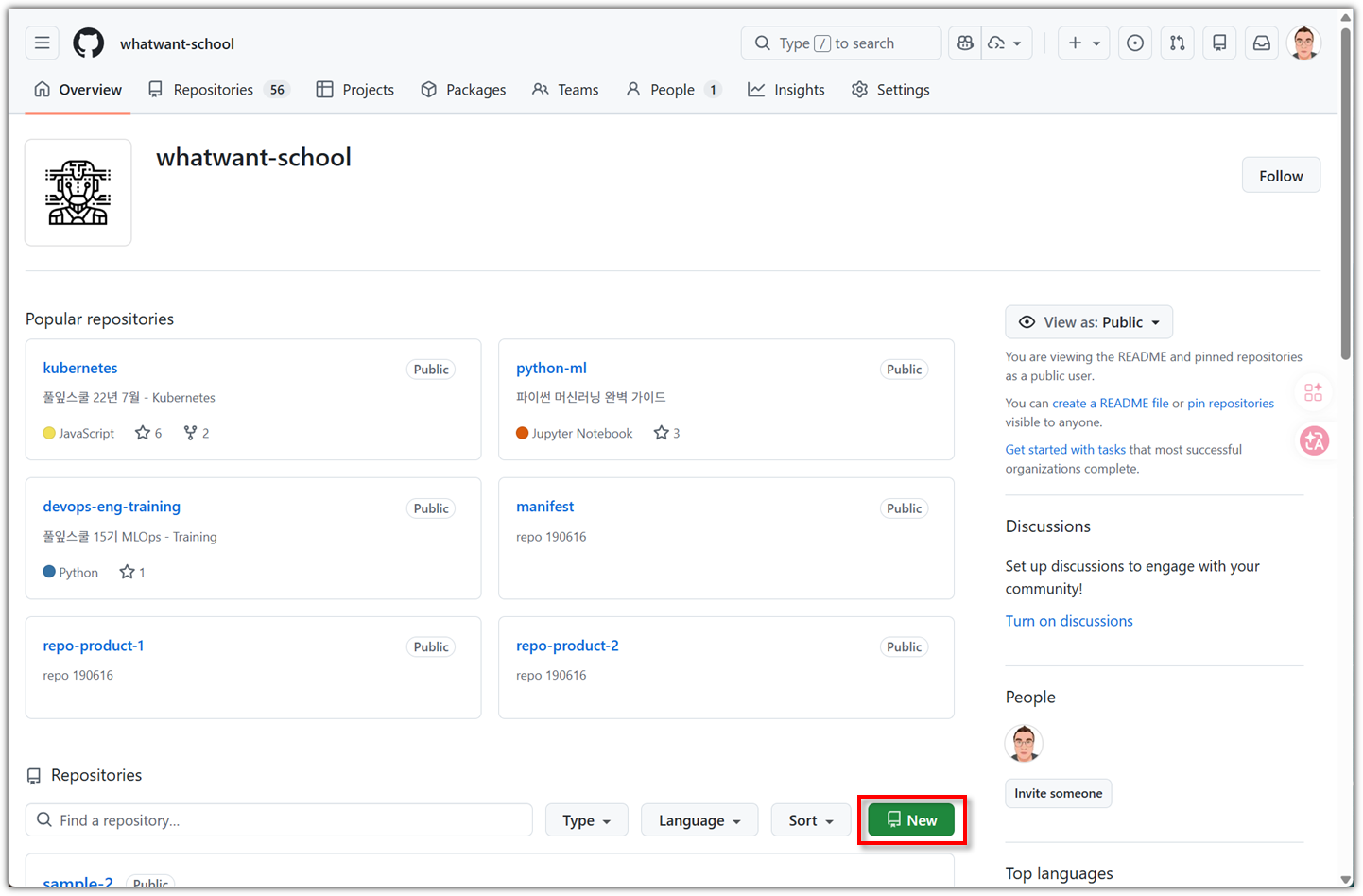Open the manifest repository link
This screenshot has width=1363, height=896.
544,507
